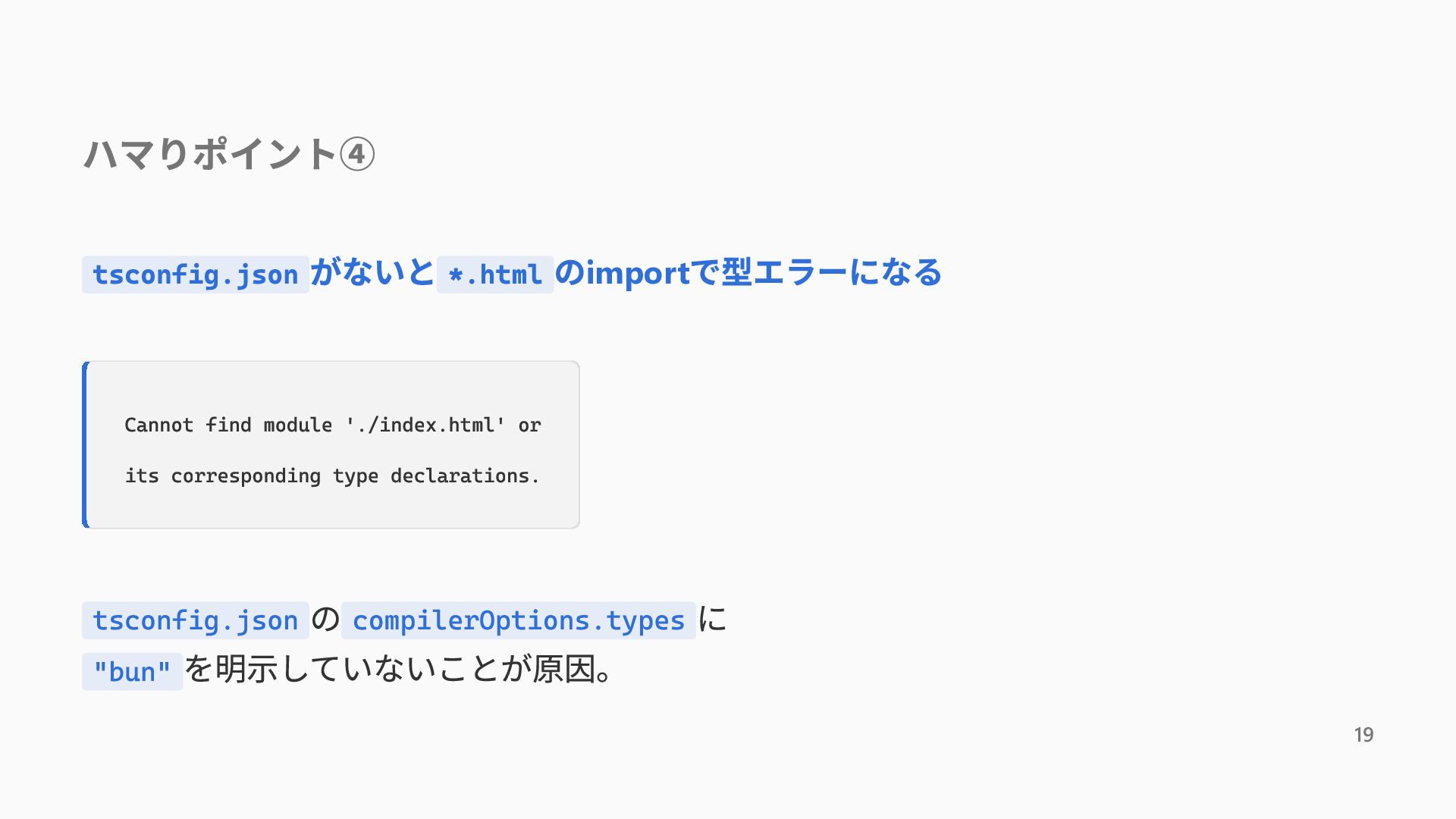This screenshot has height=819, width=1456.
Task: Click the error line 'Cannot find module'
Action: tap(228, 425)
